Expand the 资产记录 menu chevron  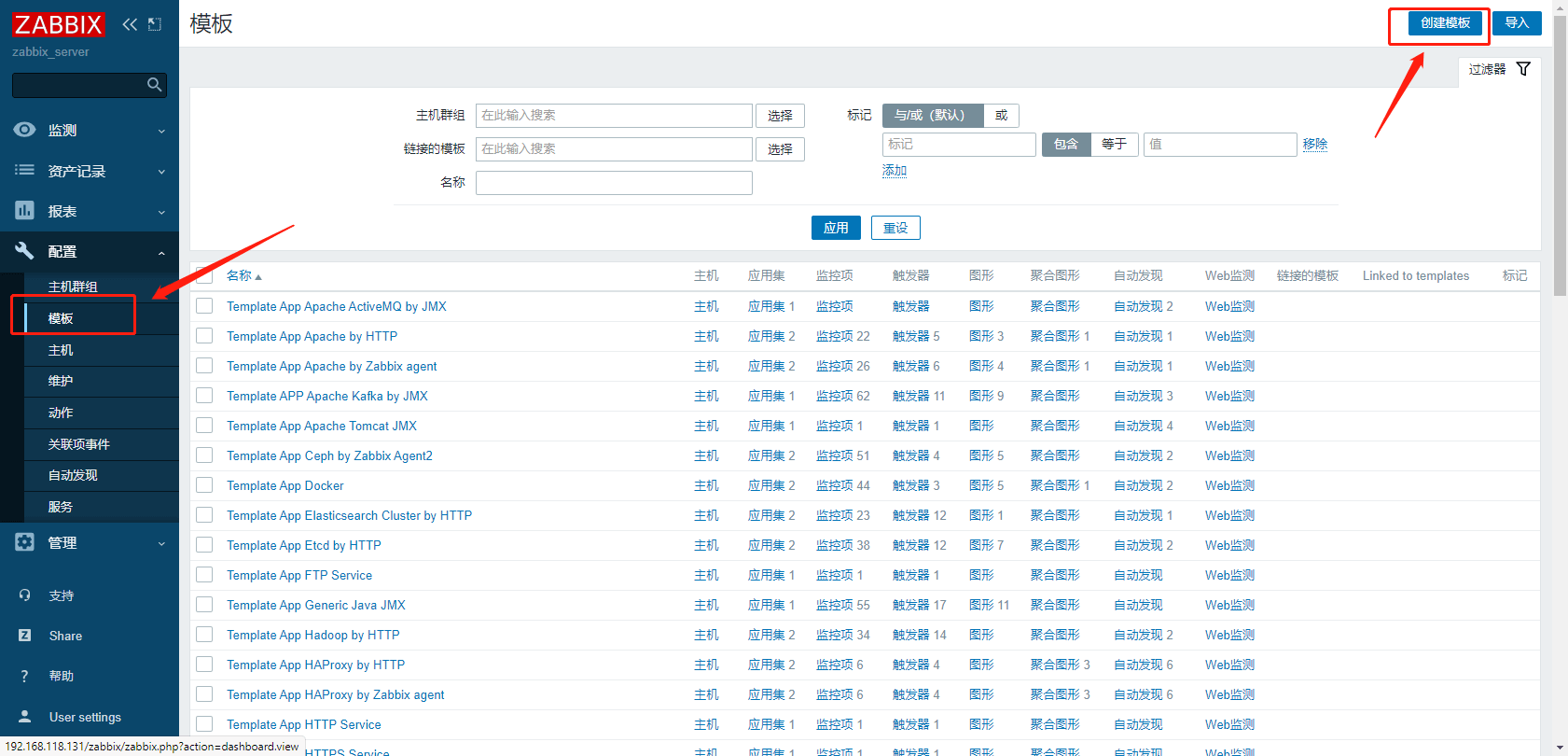coord(161,172)
